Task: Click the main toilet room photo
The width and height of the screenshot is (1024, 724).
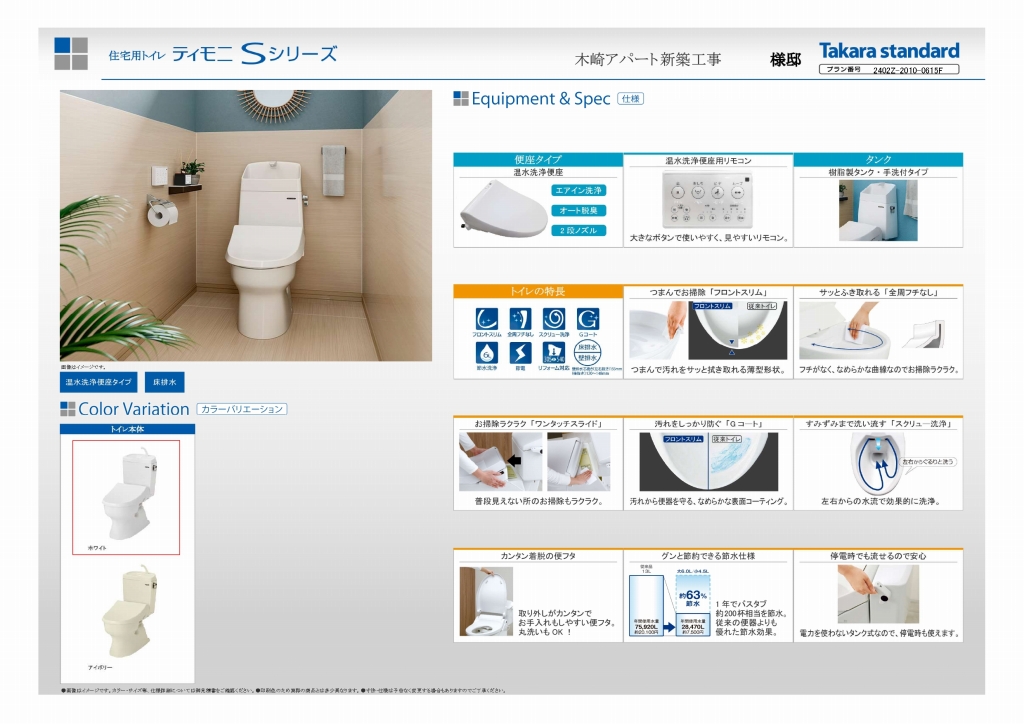Action: coord(246,225)
